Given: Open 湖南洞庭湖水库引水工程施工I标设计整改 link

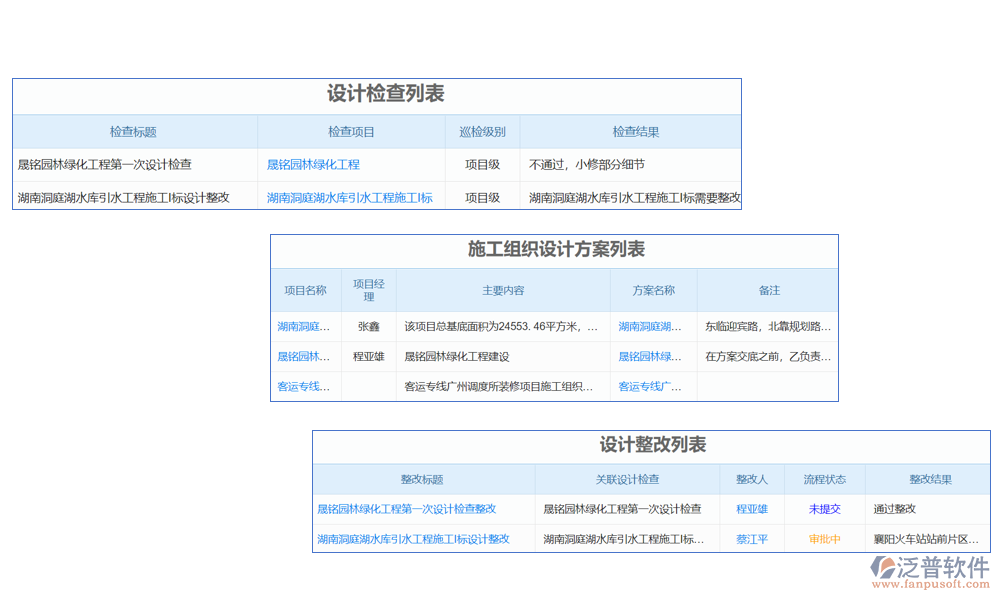Looking at the screenshot, I should [413, 539].
